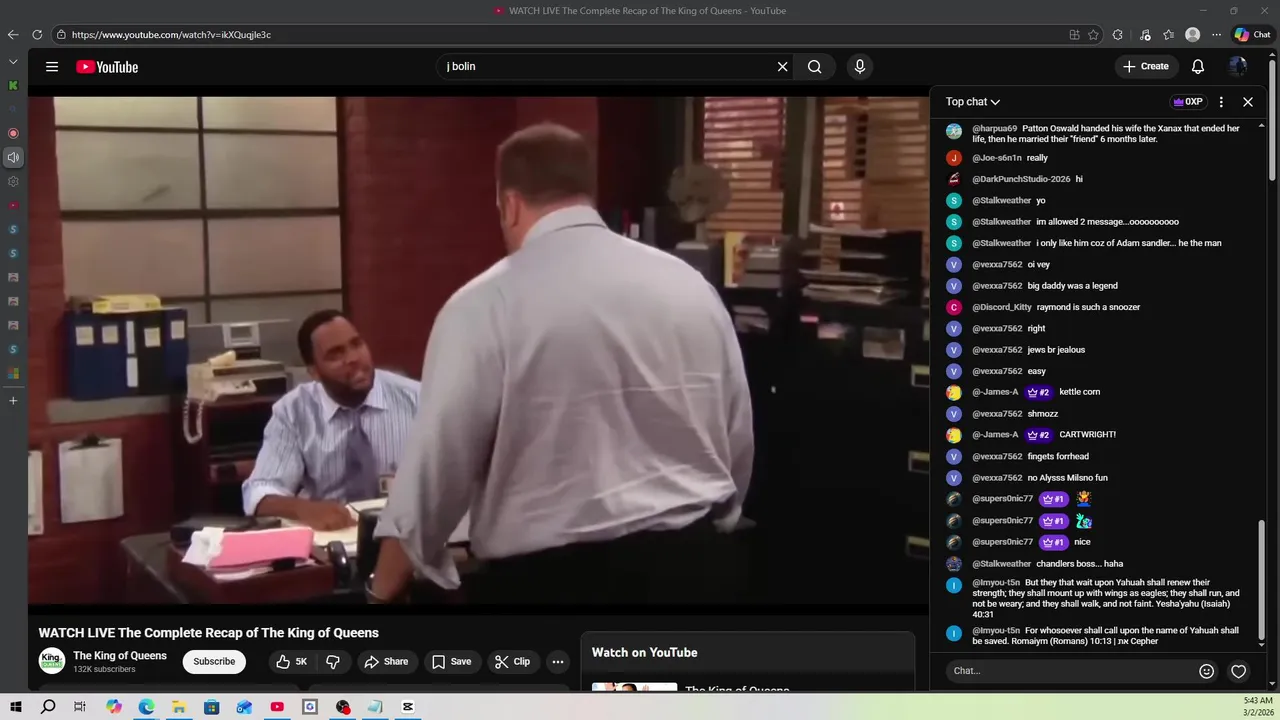
Task: Go to YouTube home via logo
Action: tap(107, 67)
